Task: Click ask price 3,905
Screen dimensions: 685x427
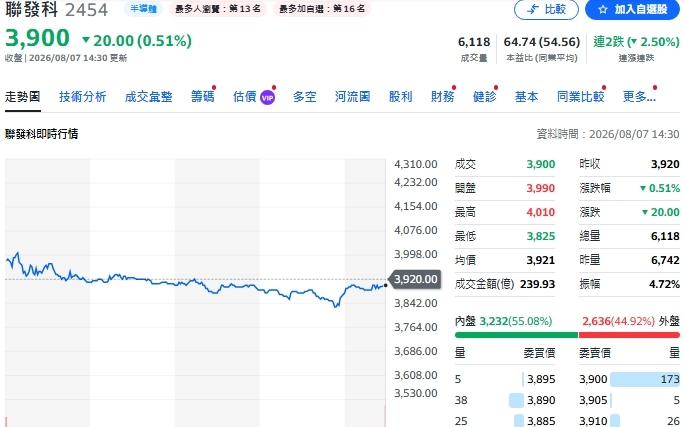Action: click(x=593, y=400)
